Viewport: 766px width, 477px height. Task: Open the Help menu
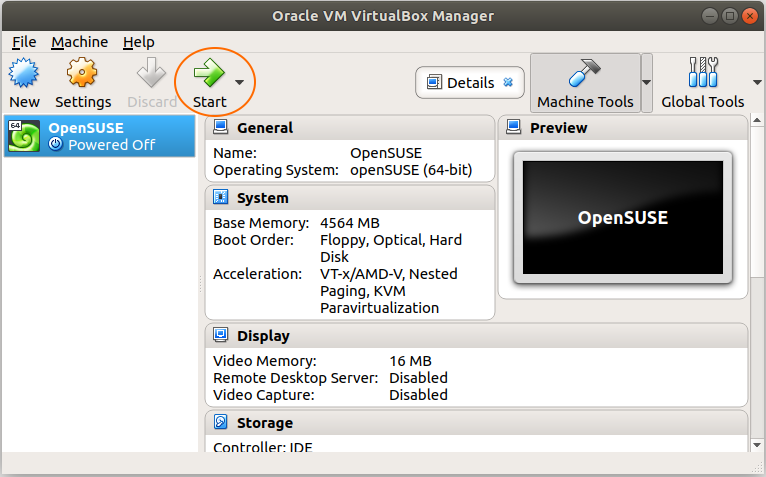[139, 42]
